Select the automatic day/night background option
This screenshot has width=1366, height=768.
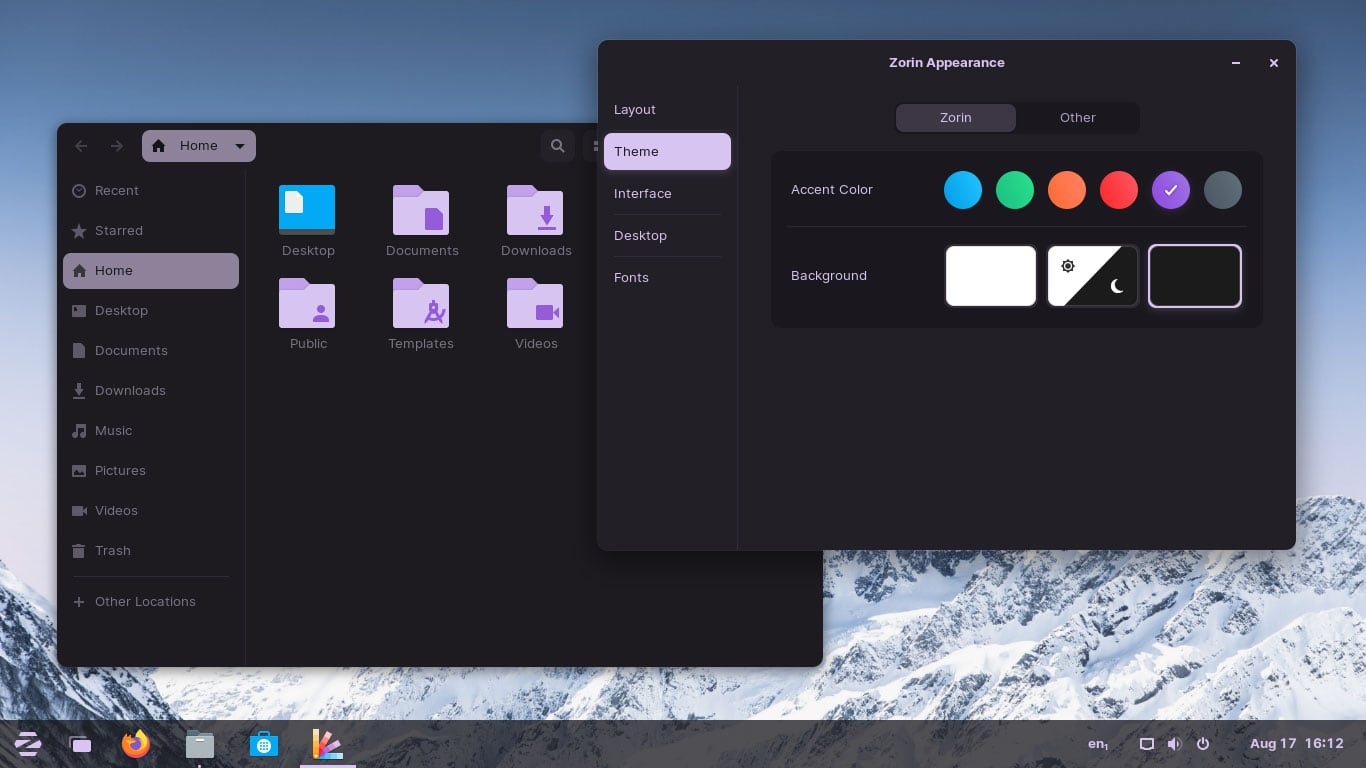(x=1092, y=276)
